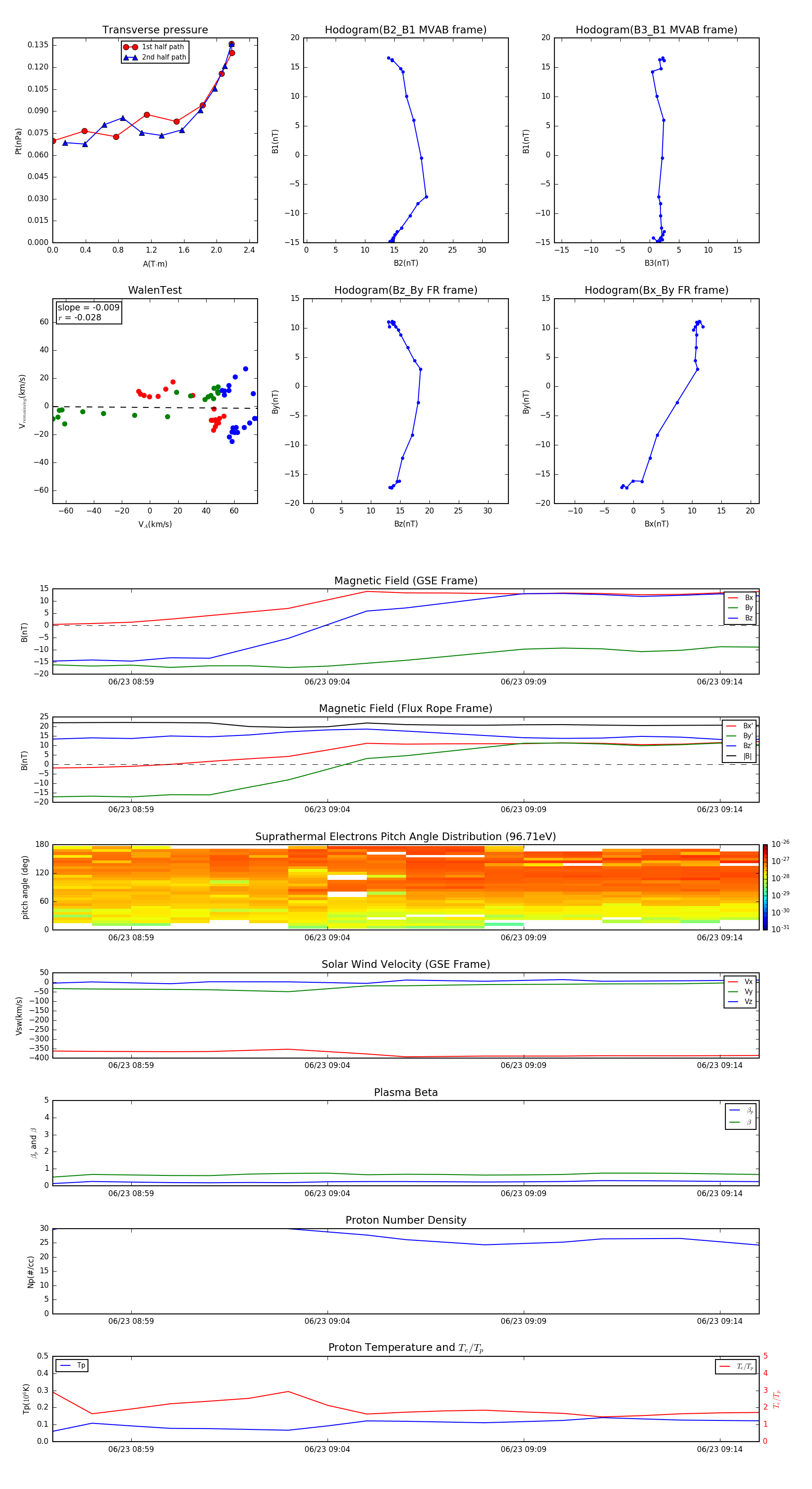Viewport: 812px width, 1489px height.
Task: Click "06/23 08:59" tick under GSE magnetic field panel
Action: click(131, 682)
